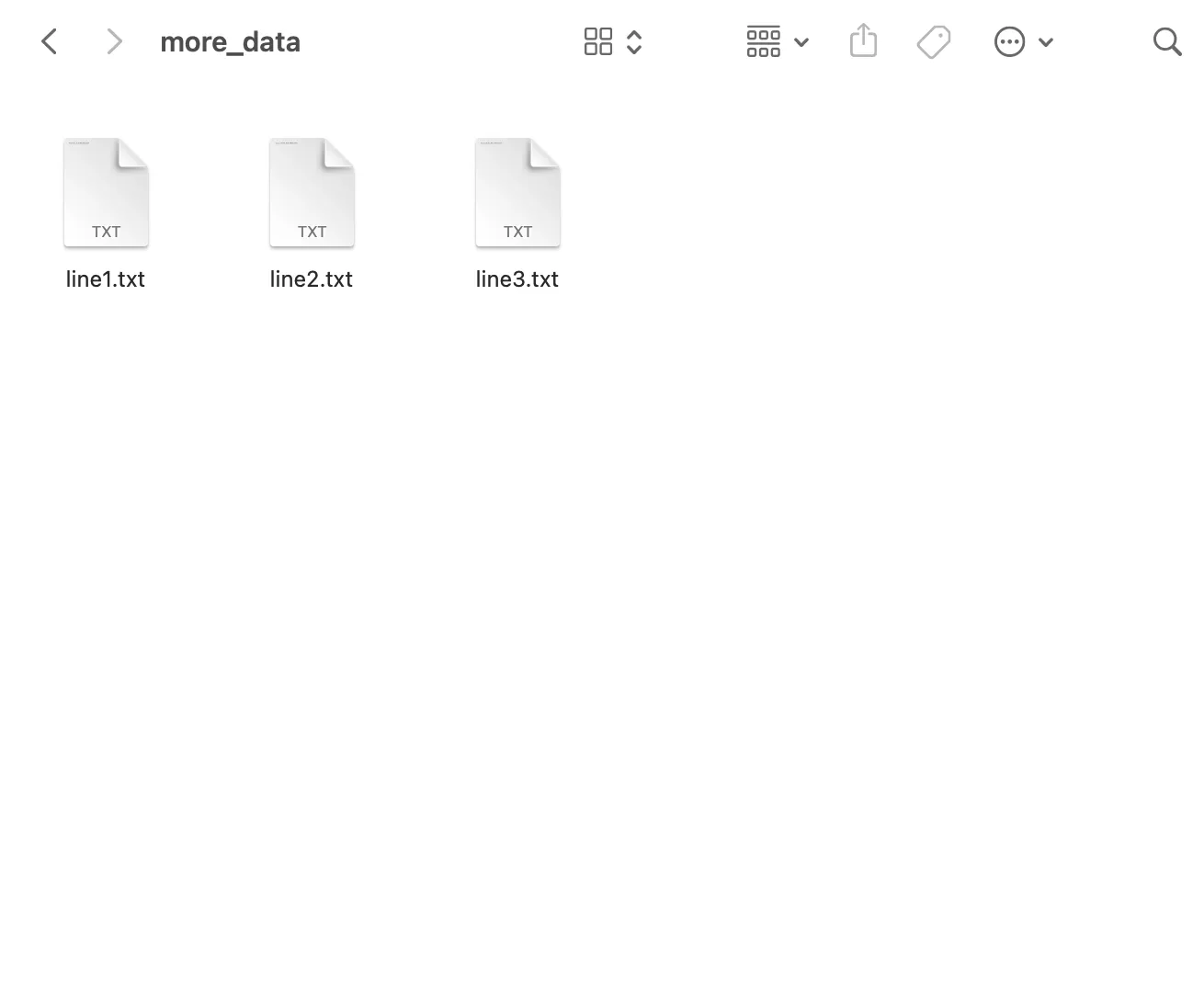Click the line3.txt filename label
Screen dimensions: 1204x989
[517, 279]
